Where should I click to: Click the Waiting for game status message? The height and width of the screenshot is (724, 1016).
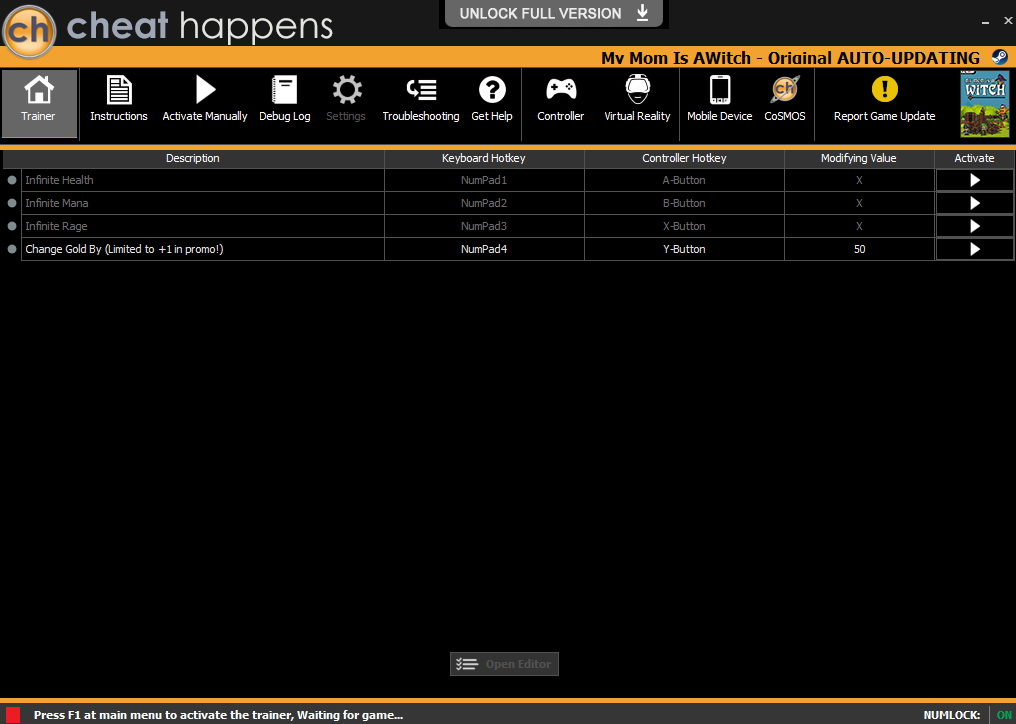pos(218,715)
